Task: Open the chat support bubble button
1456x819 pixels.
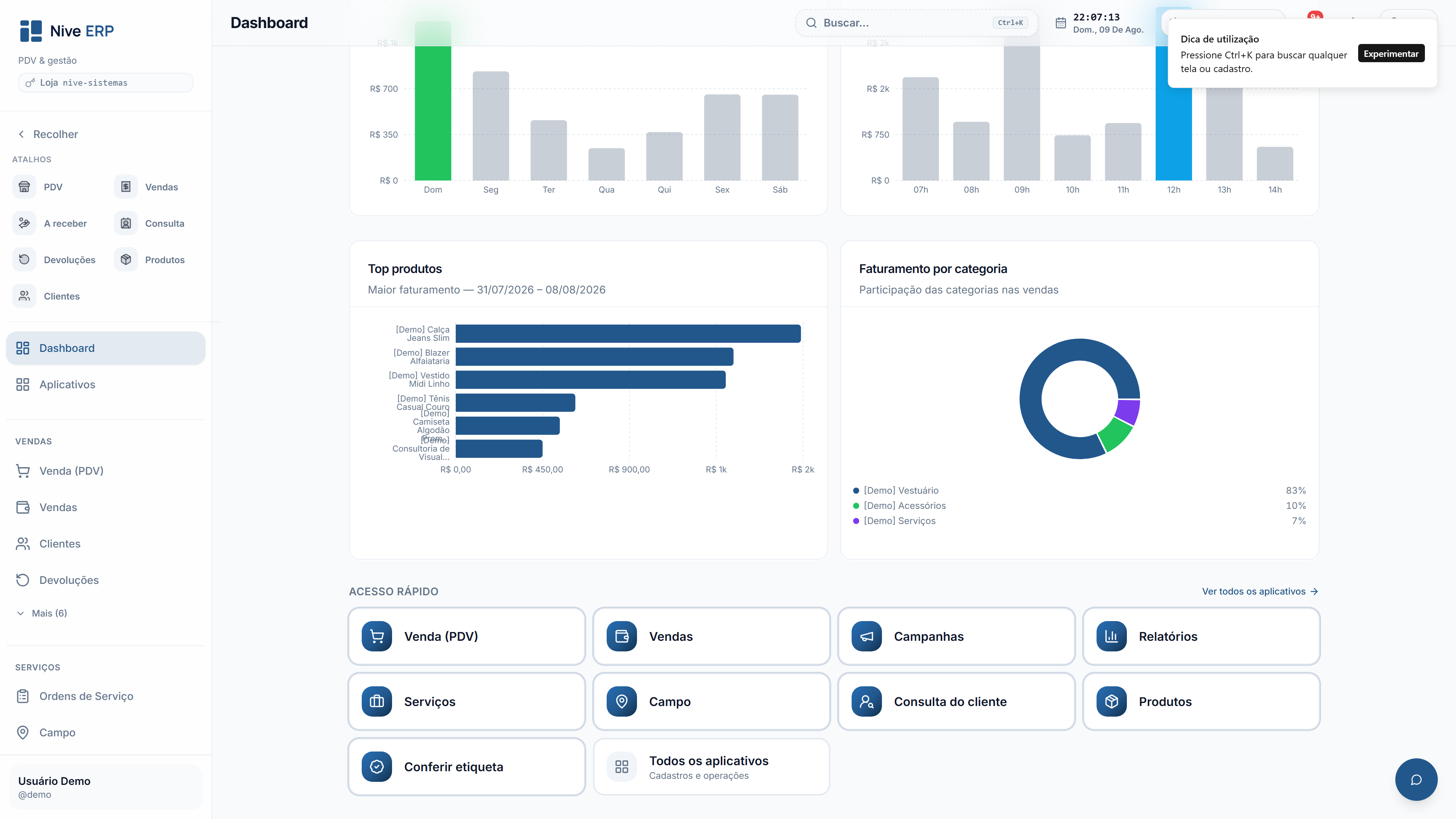Action: (x=1416, y=780)
